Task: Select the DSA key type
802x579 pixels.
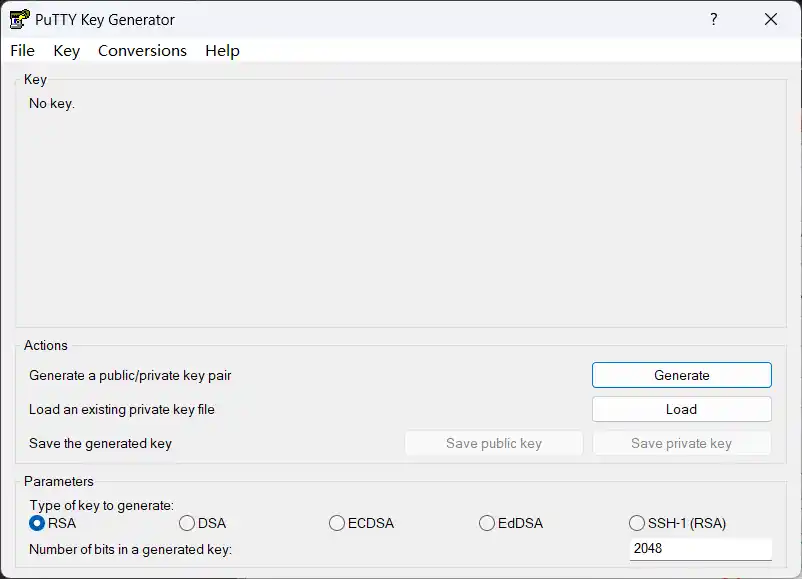Action: [203, 523]
